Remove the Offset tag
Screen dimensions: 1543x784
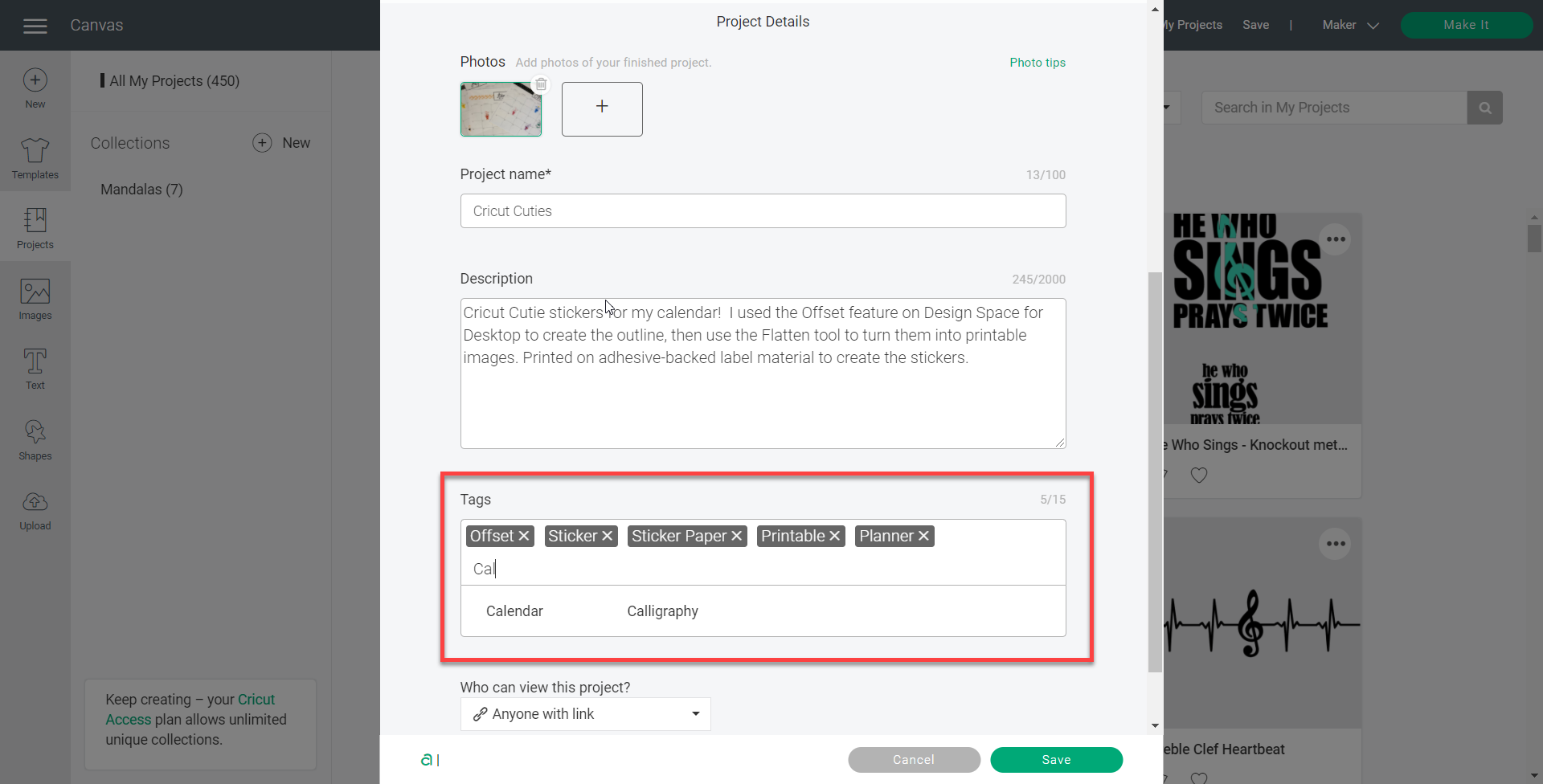pos(524,536)
